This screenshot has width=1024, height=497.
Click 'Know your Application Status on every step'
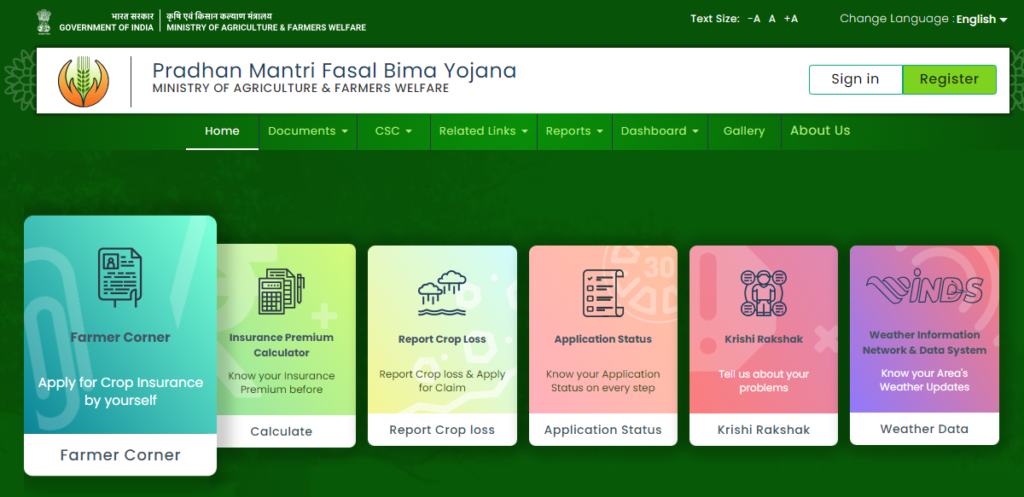click(603, 381)
